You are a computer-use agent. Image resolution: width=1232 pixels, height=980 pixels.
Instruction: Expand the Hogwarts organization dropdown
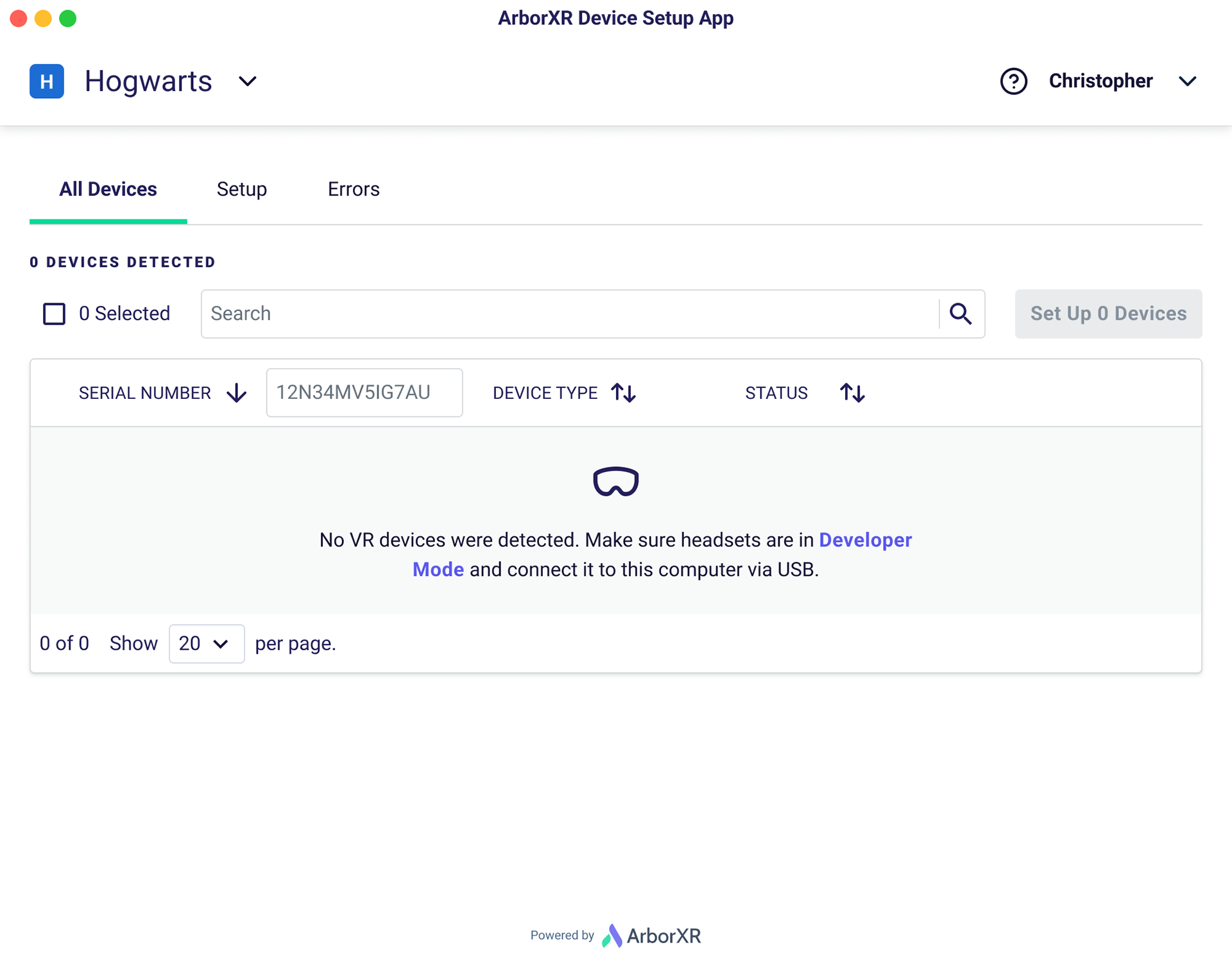[x=248, y=81]
